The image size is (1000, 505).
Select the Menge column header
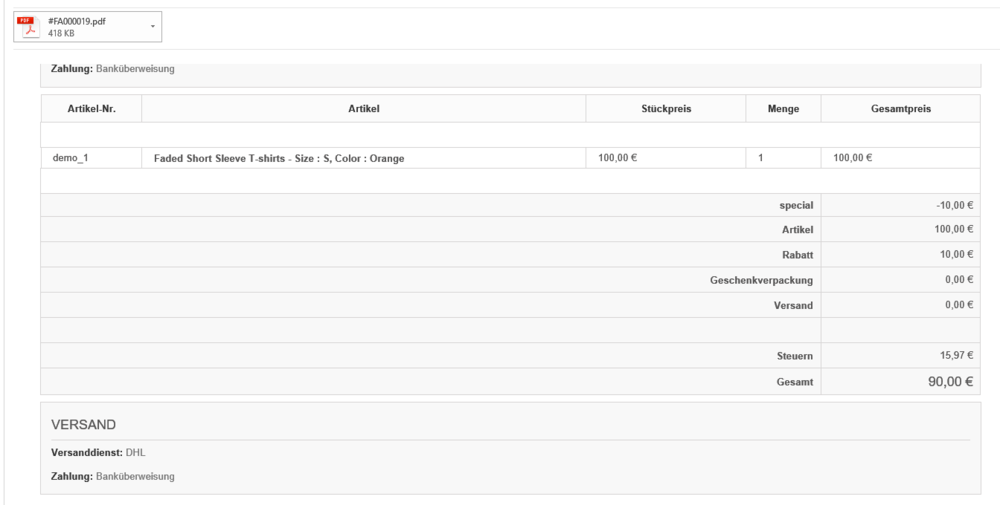point(783,109)
